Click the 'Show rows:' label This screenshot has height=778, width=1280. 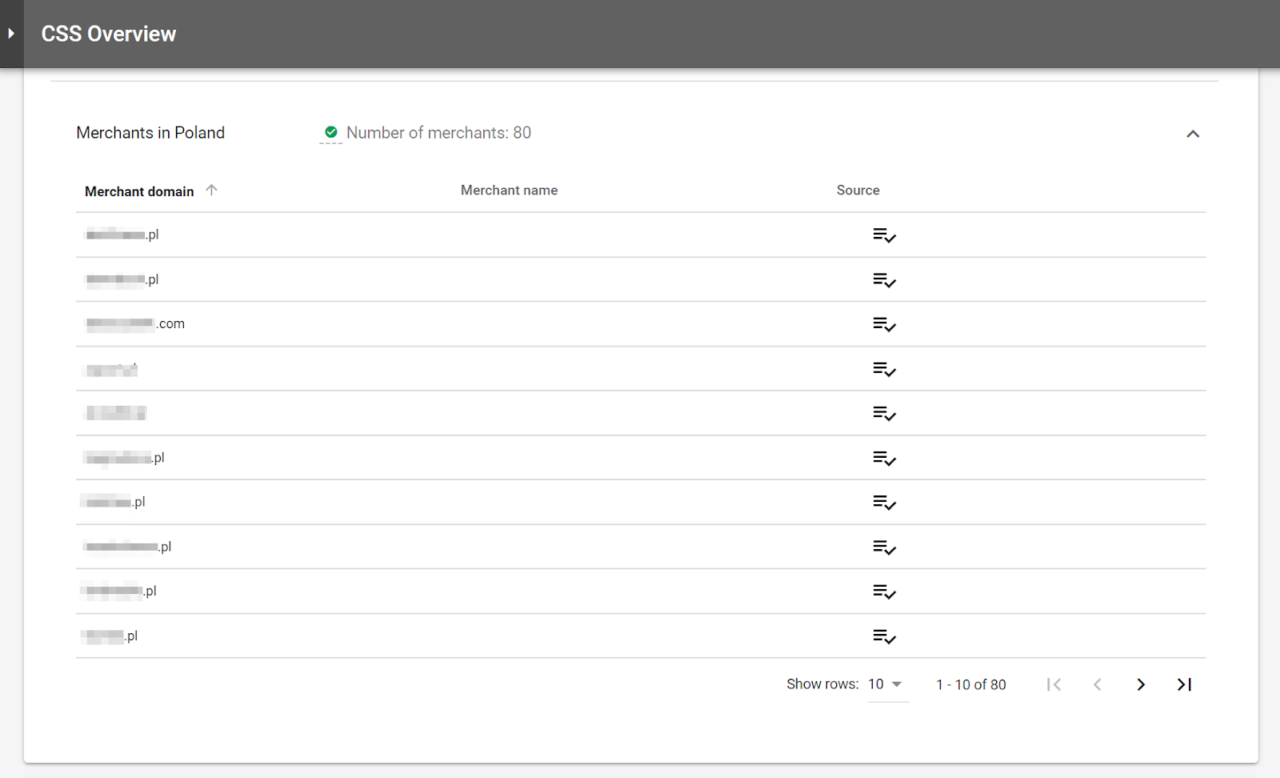[822, 685]
